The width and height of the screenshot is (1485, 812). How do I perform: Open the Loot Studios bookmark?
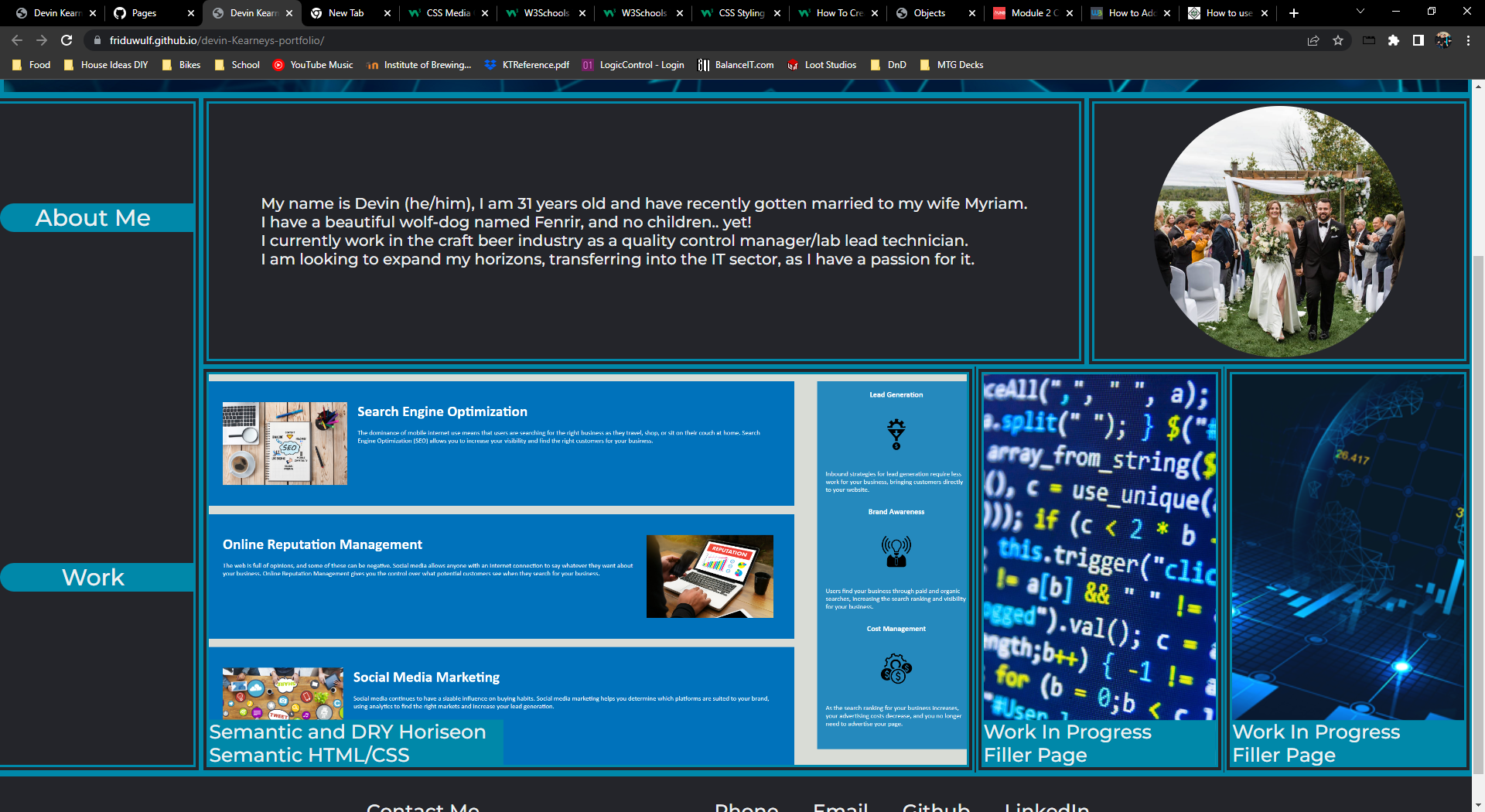click(821, 65)
